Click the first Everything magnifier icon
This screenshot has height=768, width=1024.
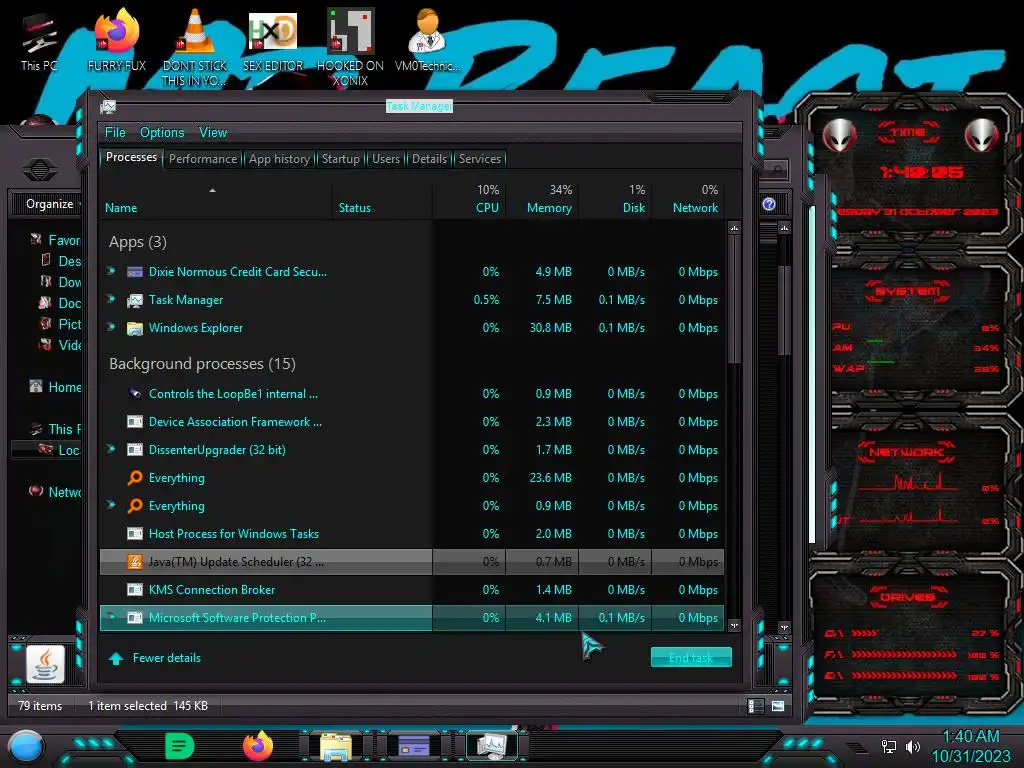point(135,477)
